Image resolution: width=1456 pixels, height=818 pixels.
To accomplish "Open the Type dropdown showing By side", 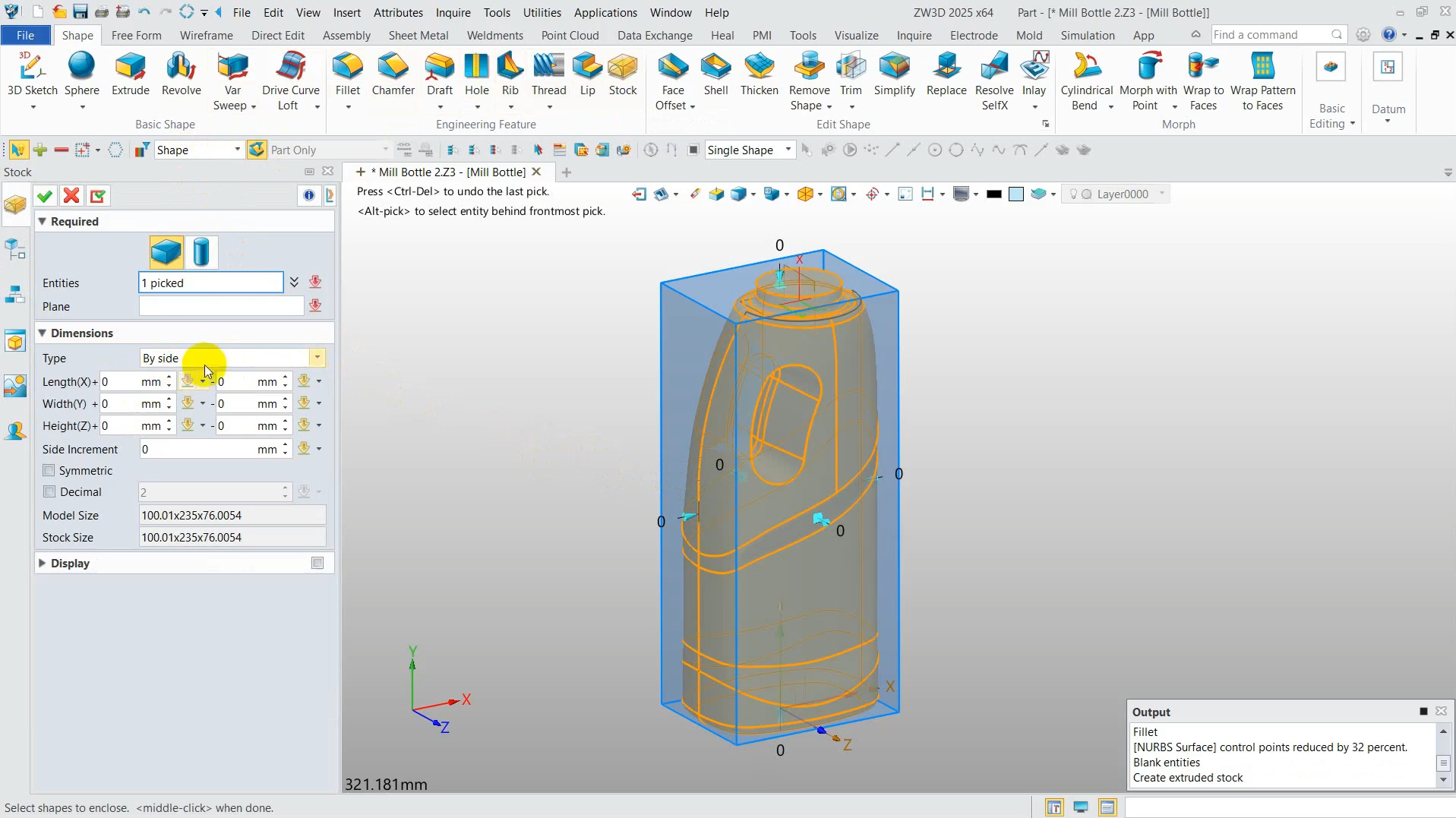I will tap(317, 358).
